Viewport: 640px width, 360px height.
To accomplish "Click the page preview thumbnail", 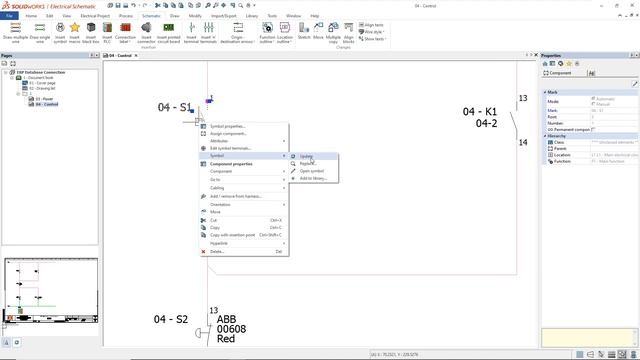I will coord(51,291).
